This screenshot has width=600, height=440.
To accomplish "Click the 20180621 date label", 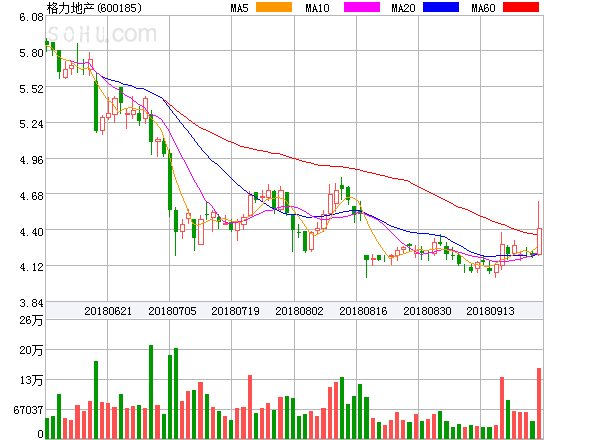I will tap(108, 311).
